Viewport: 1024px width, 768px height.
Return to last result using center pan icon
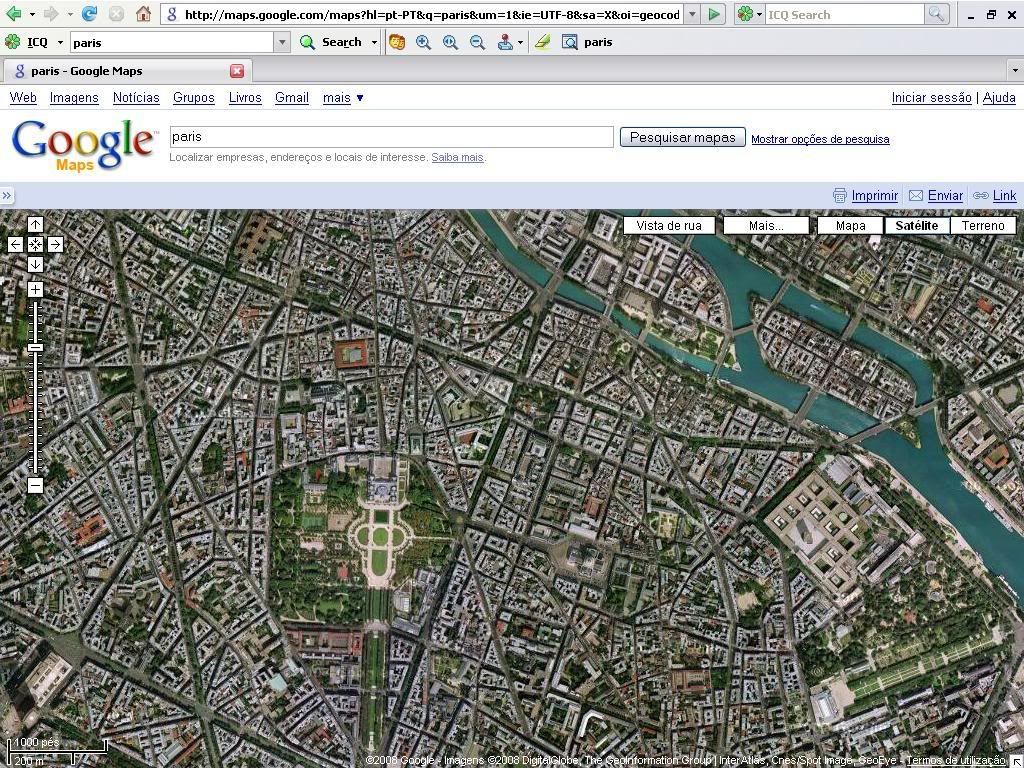35,244
